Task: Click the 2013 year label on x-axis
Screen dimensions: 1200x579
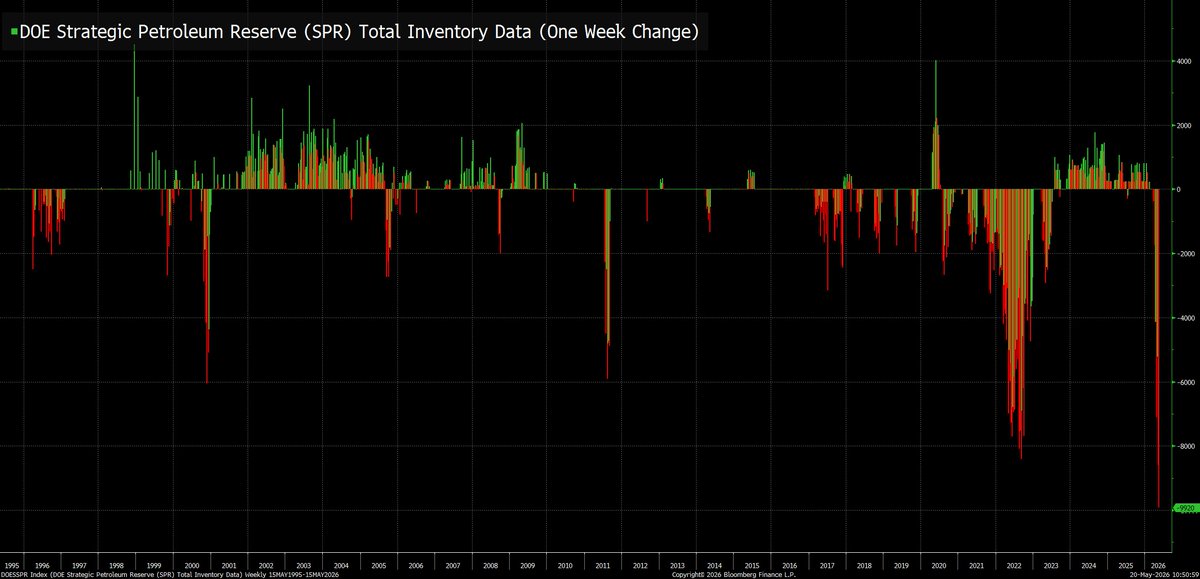Action: click(676, 565)
